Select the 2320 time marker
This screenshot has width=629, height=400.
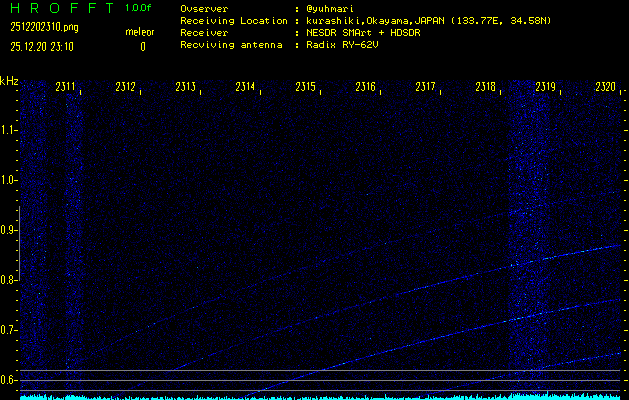[605, 87]
